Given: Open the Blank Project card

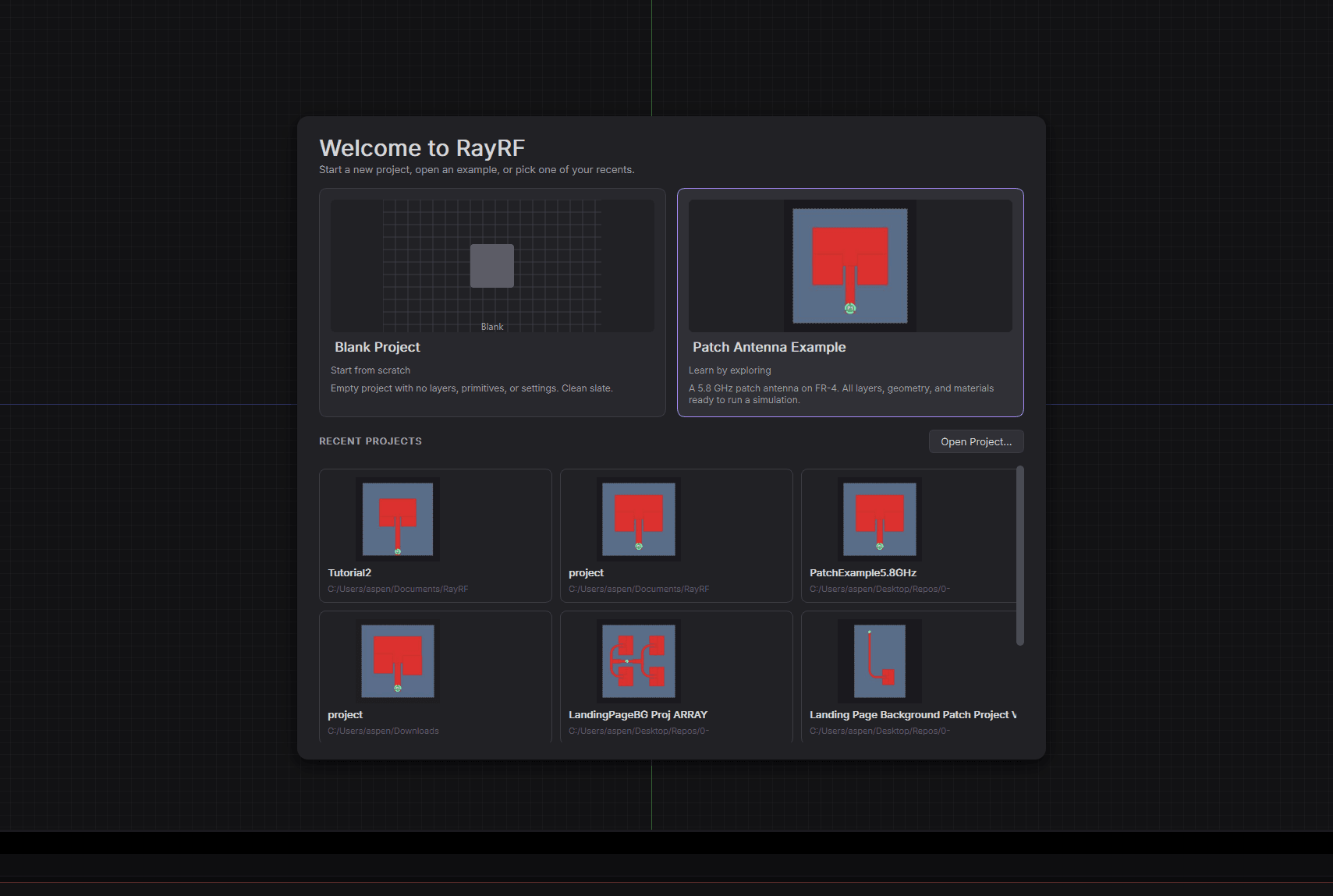Looking at the screenshot, I should tap(492, 303).
